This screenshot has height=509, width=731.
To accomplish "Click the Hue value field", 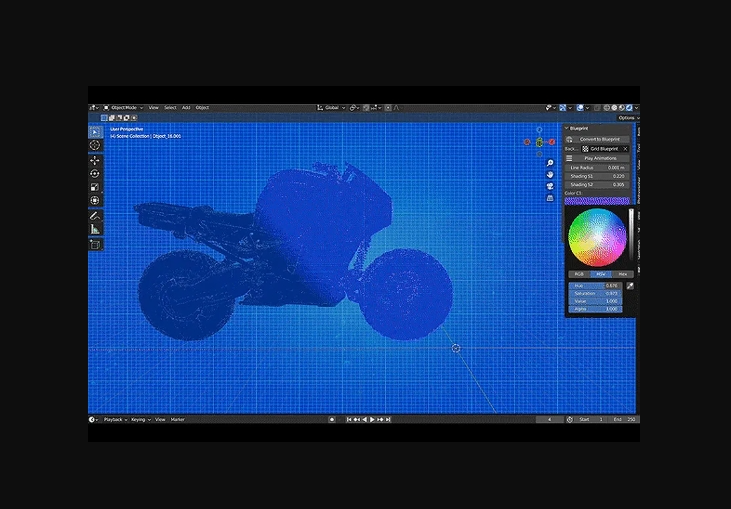I will click(x=594, y=285).
